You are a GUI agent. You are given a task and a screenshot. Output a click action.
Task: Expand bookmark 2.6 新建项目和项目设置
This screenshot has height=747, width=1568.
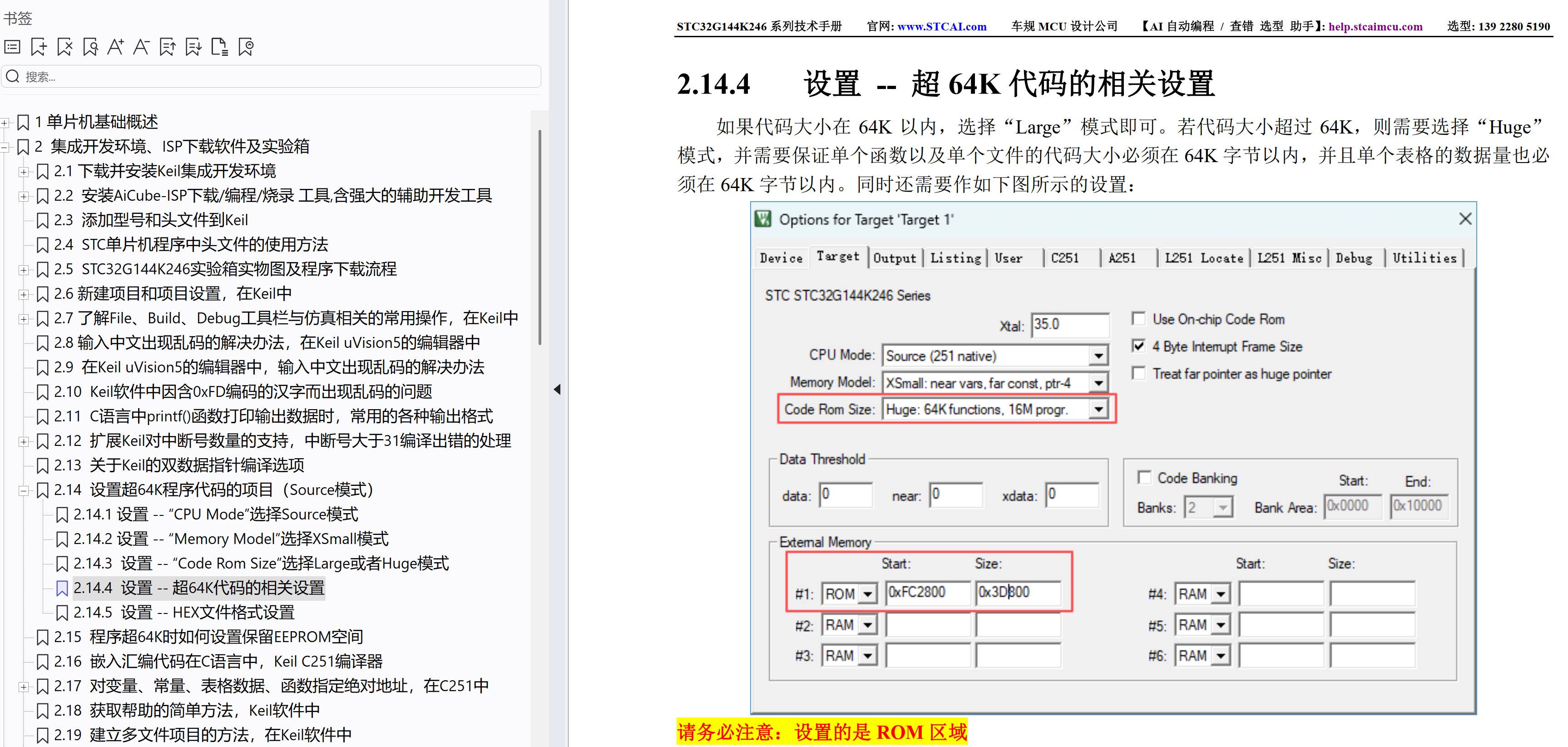(23, 294)
